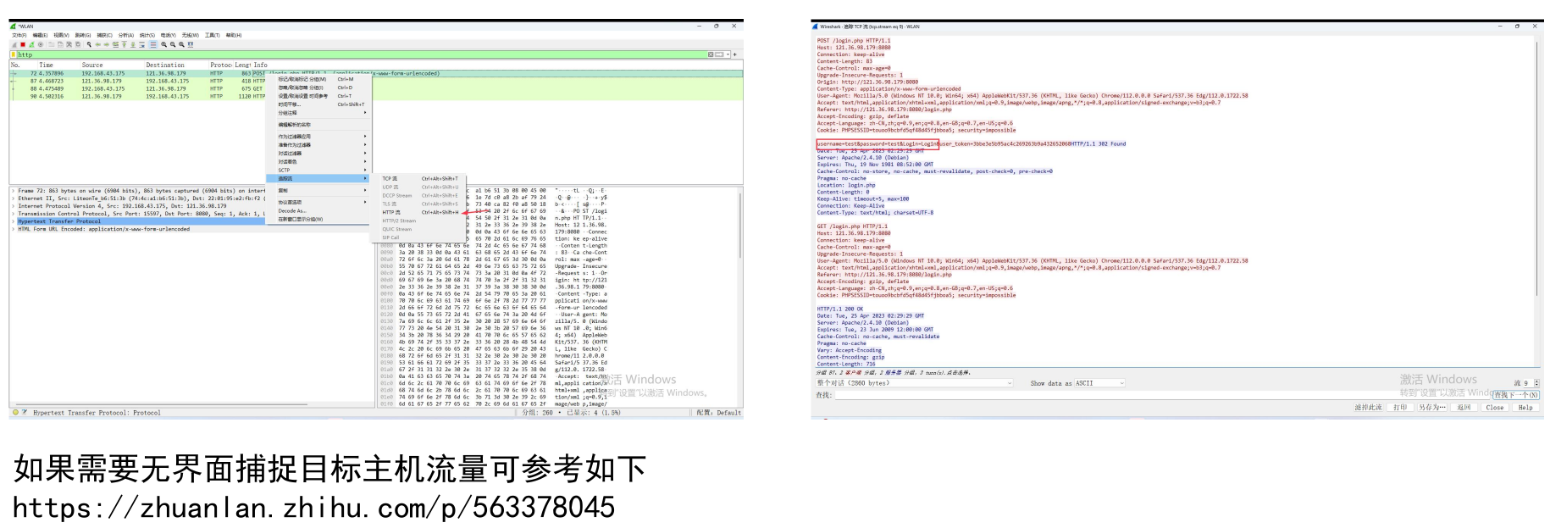Click the display filter bookmark icon
1544x525 pixels.
point(13,55)
